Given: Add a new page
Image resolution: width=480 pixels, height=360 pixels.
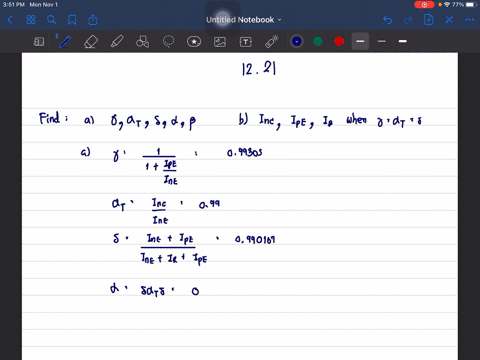Looking at the screenshot, I should click(x=428, y=20).
